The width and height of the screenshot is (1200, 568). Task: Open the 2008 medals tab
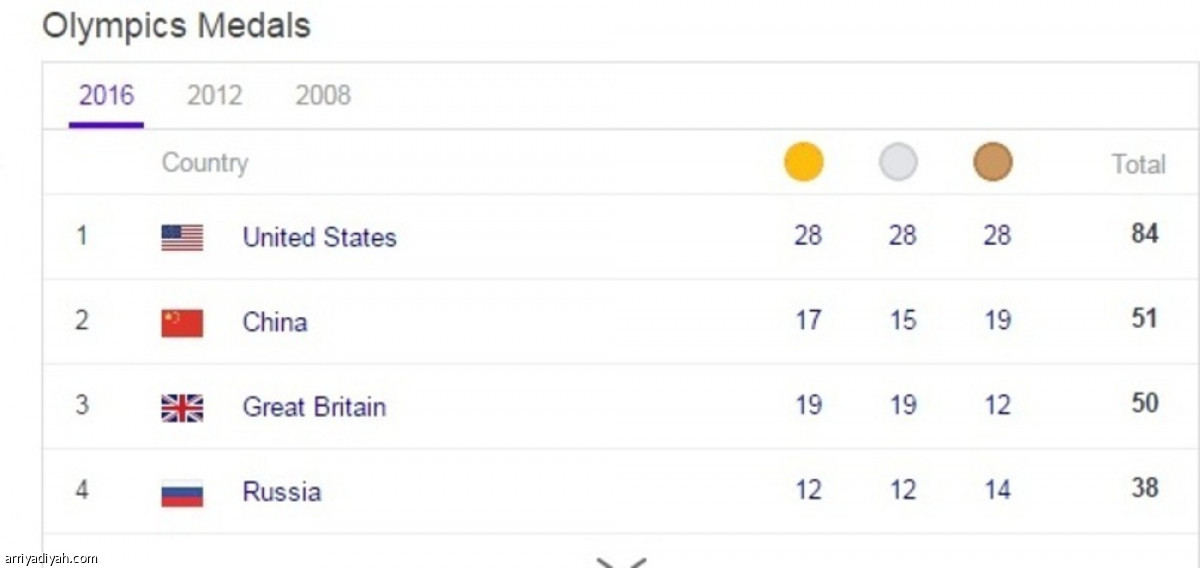(x=323, y=96)
